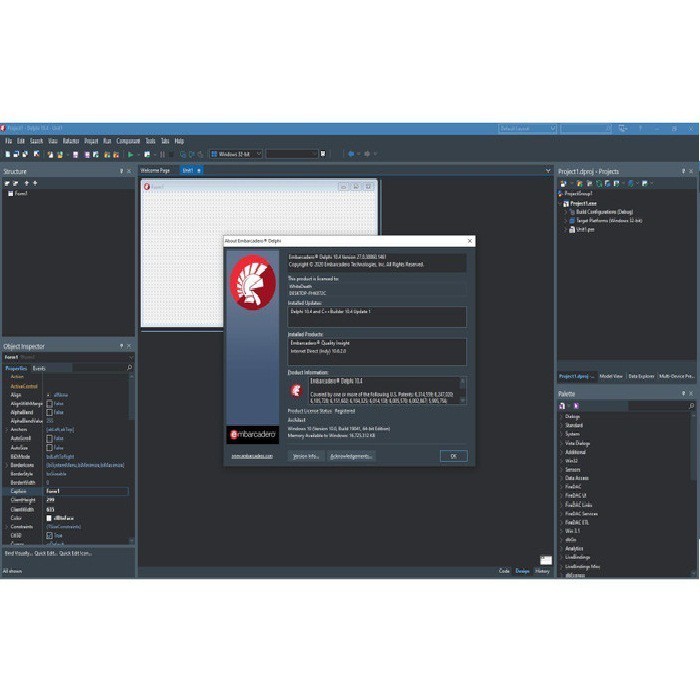Open the Default Layout dropdown in title bar

coord(553,129)
